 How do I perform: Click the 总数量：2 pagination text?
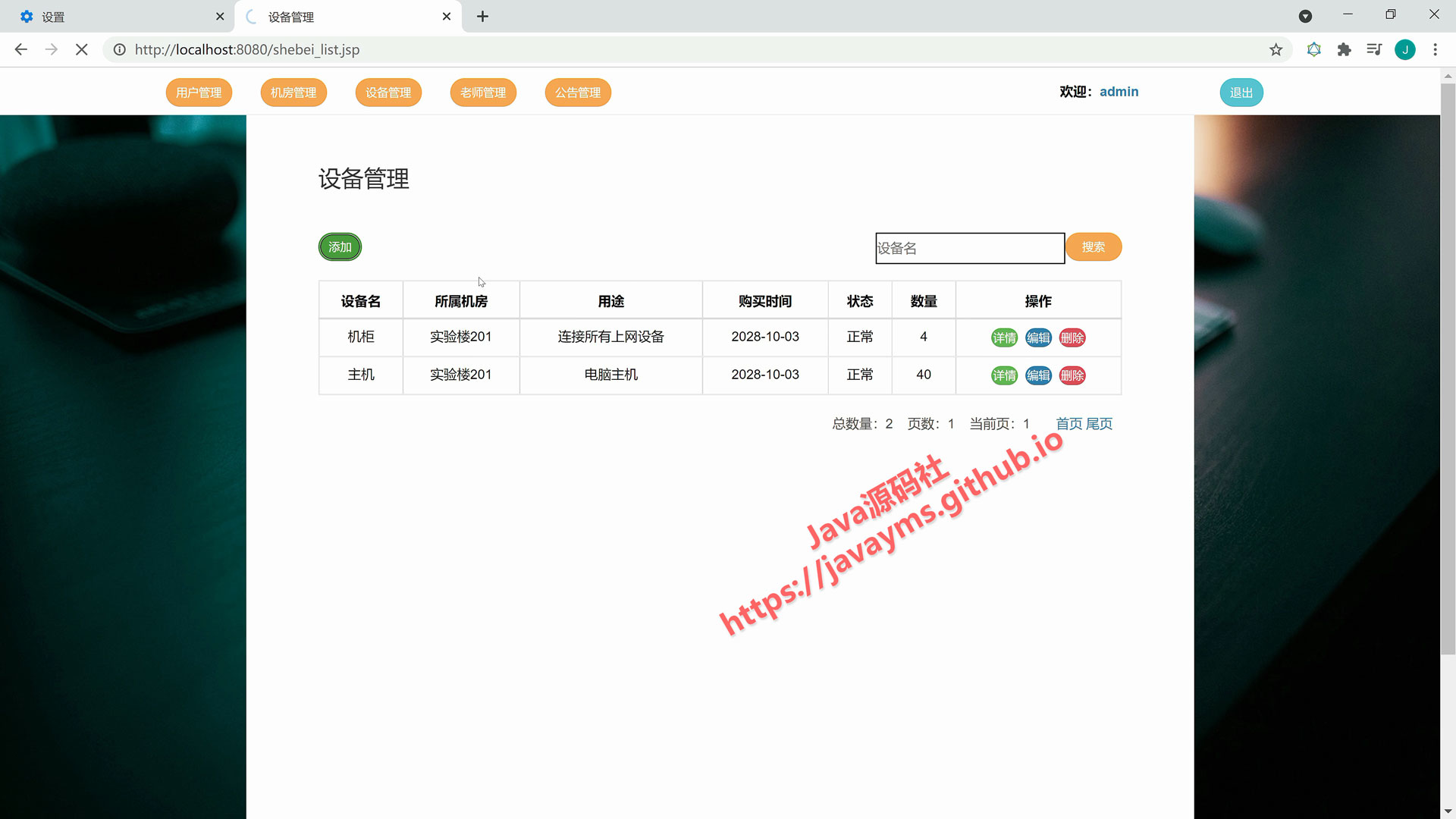[862, 424]
